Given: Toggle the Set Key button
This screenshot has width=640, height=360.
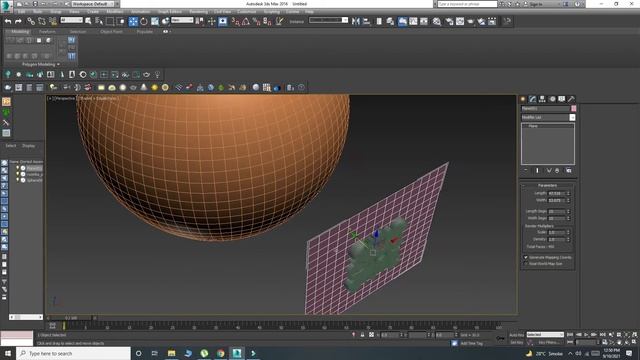Looking at the screenshot, I should [516, 342].
